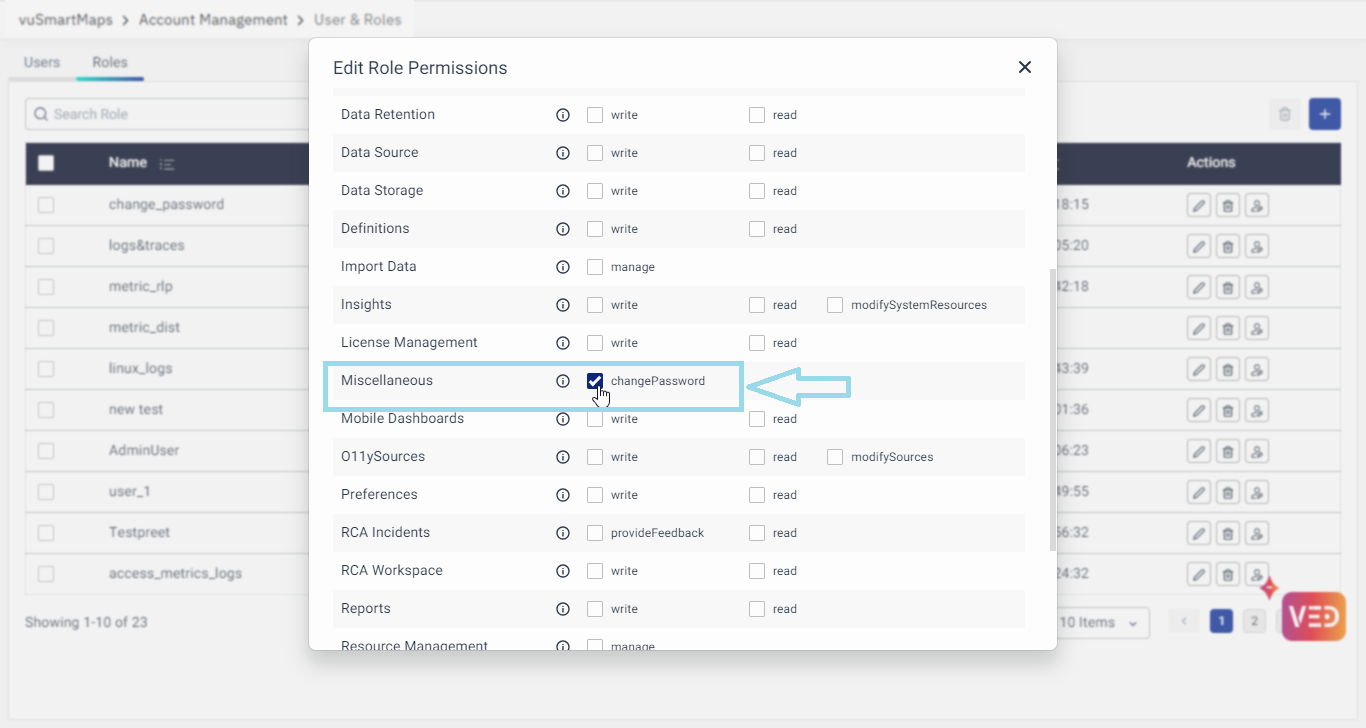Select the Roles tab
This screenshot has width=1366, height=728.
pos(110,62)
